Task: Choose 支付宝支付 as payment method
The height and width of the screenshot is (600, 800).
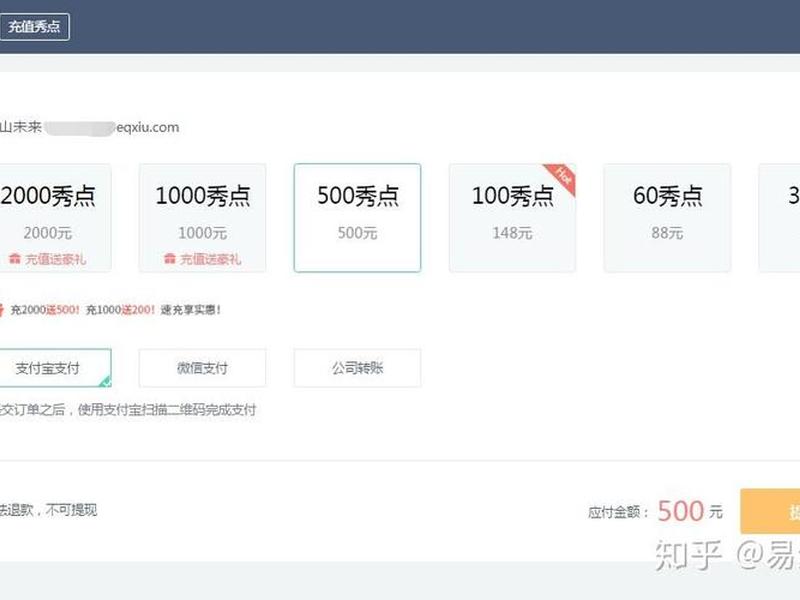Action: click(55, 368)
